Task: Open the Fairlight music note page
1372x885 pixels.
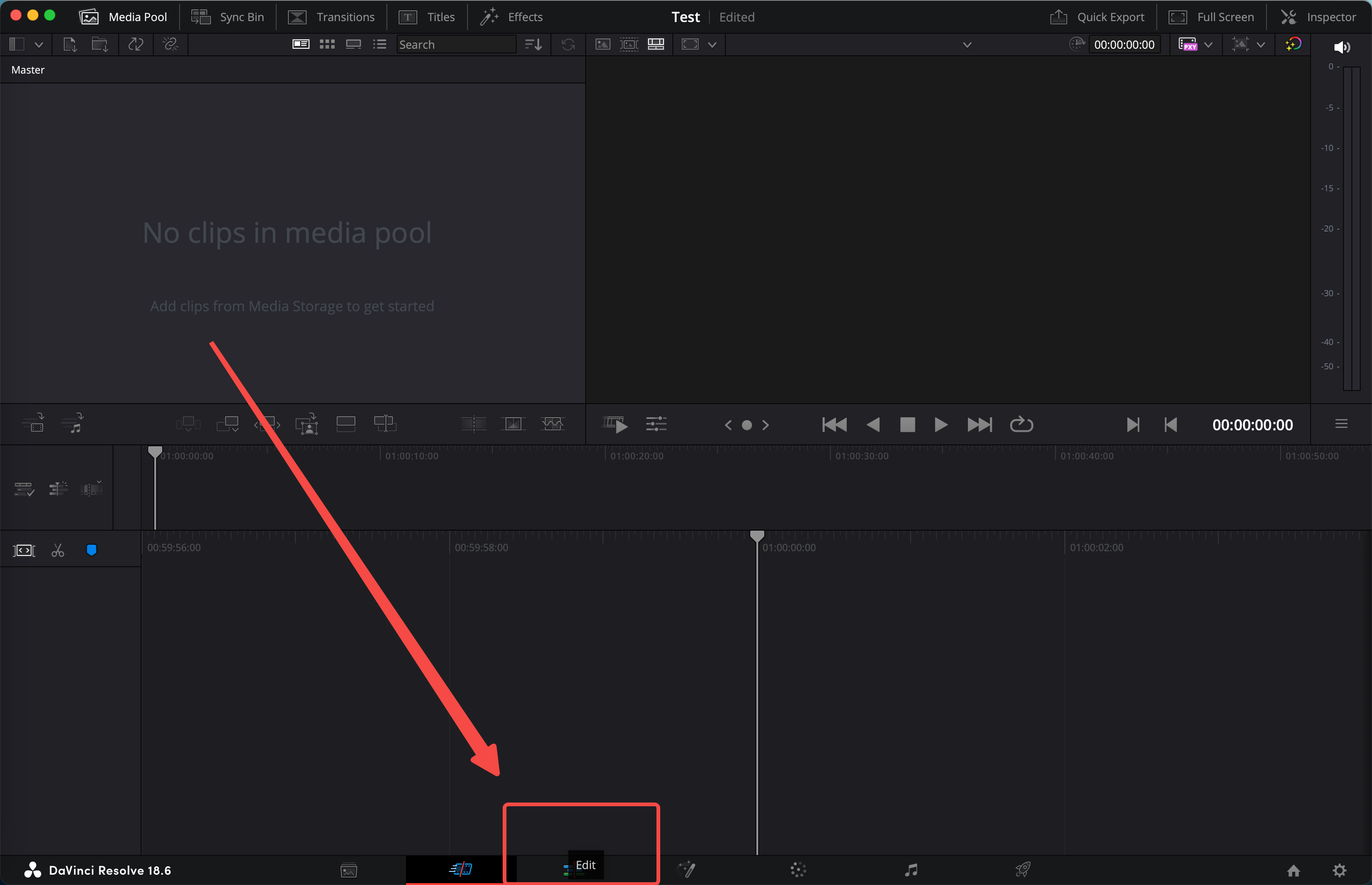Action: click(911, 870)
